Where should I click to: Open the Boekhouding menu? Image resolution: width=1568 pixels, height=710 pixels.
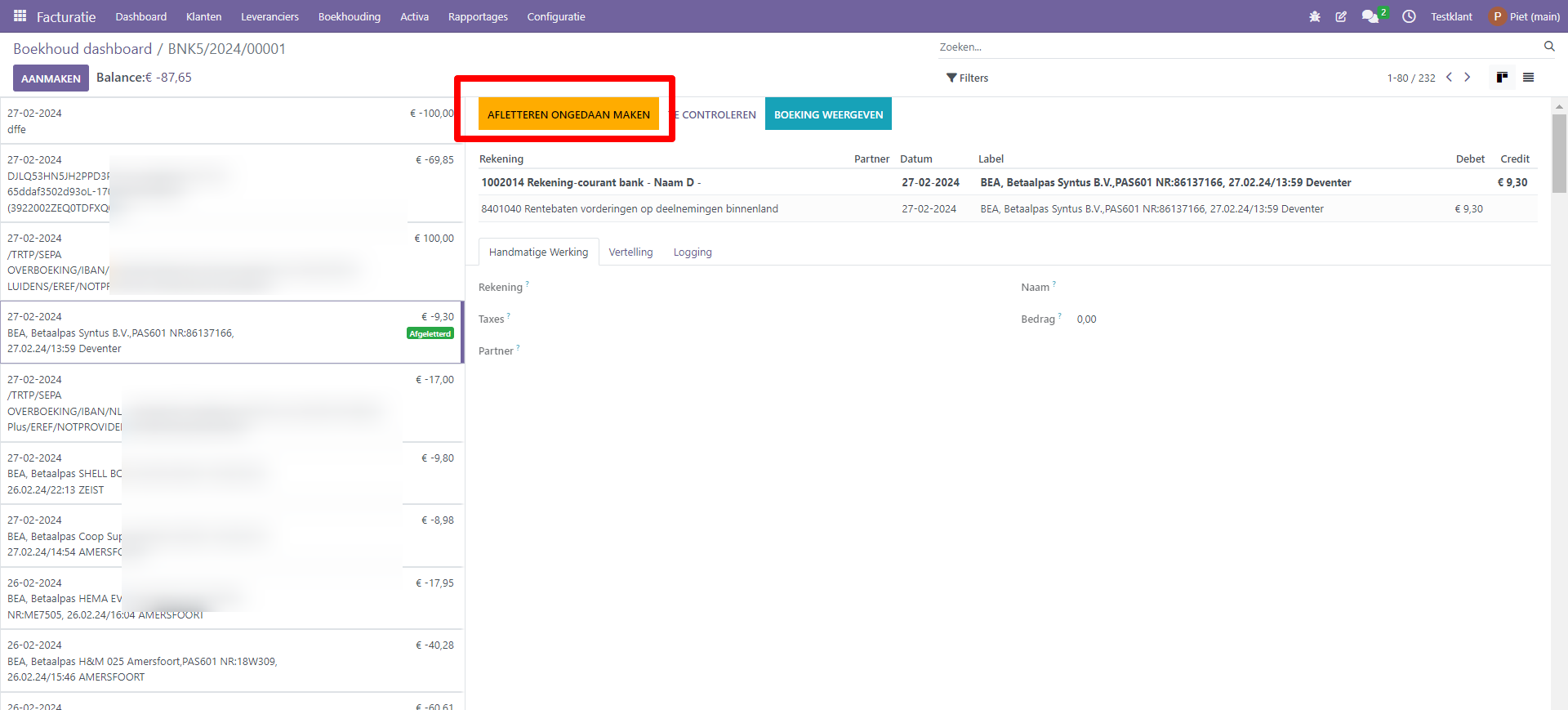(x=349, y=16)
